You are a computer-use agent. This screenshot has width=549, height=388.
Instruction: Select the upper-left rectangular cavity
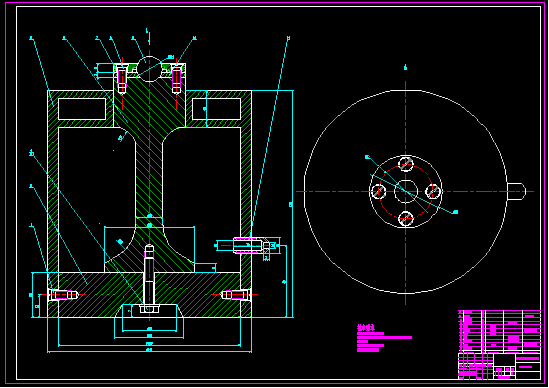click(x=82, y=109)
